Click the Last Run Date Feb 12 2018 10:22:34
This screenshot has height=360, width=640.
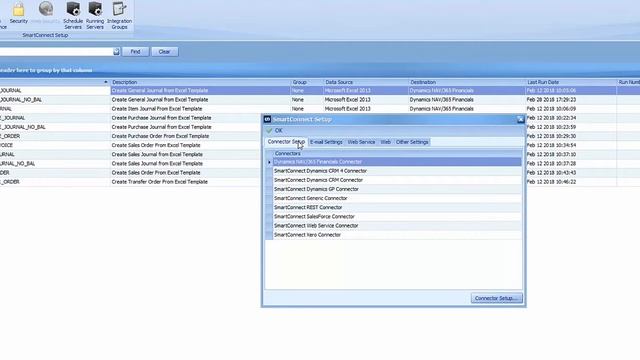pyautogui.click(x=551, y=118)
